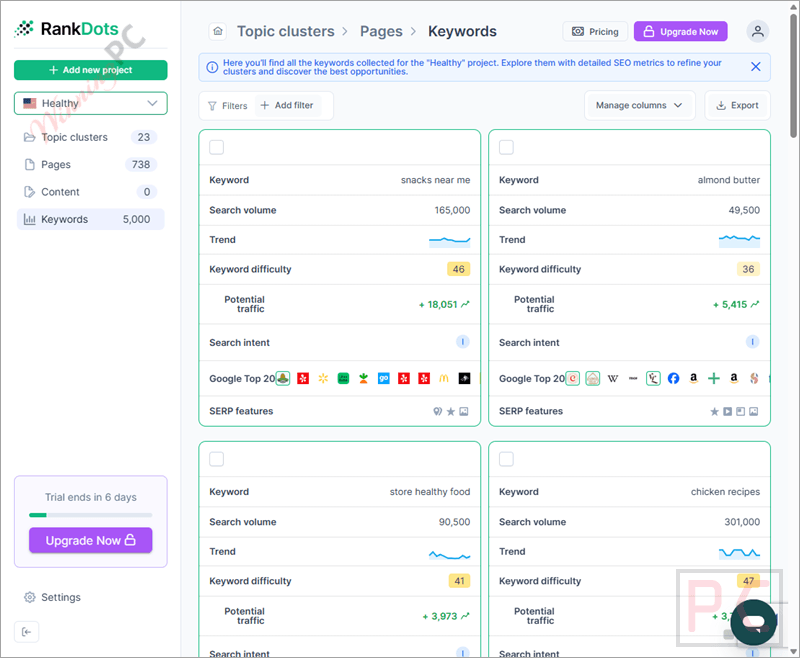Click the image SERP feature icon for snacks near me
Screen dimensions: 800x658
tap(464, 412)
